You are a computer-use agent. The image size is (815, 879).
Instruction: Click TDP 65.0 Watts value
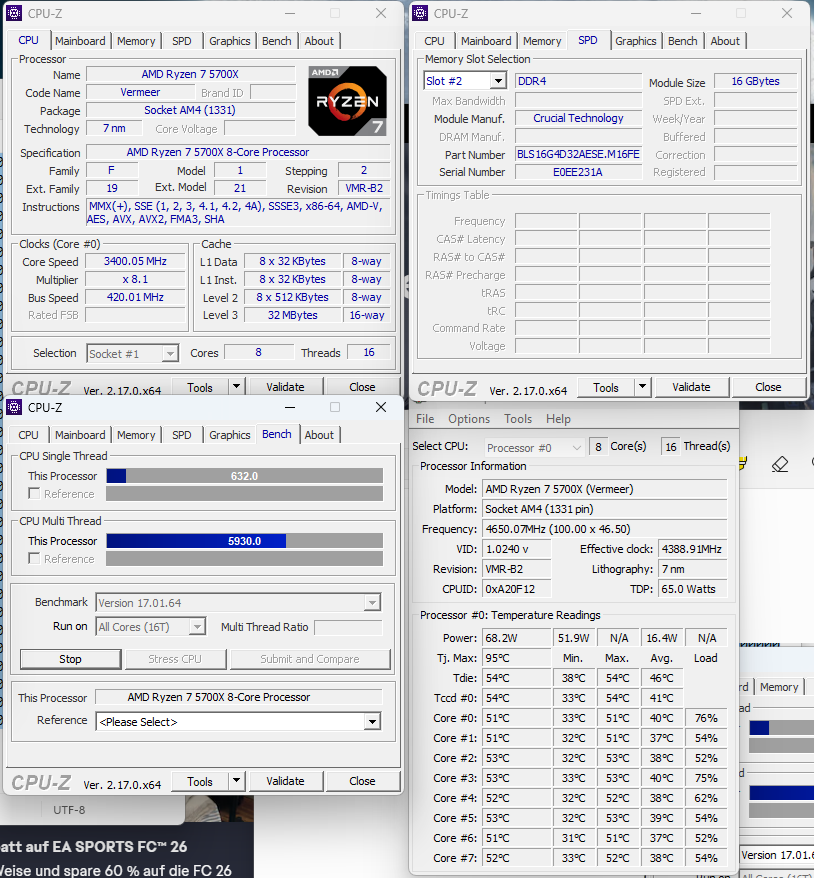693,589
